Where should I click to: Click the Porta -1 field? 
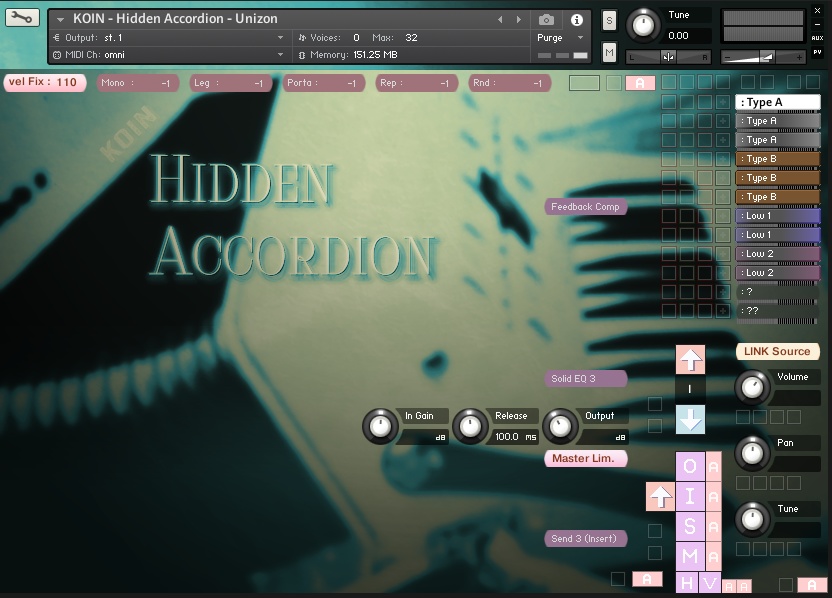(x=324, y=83)
